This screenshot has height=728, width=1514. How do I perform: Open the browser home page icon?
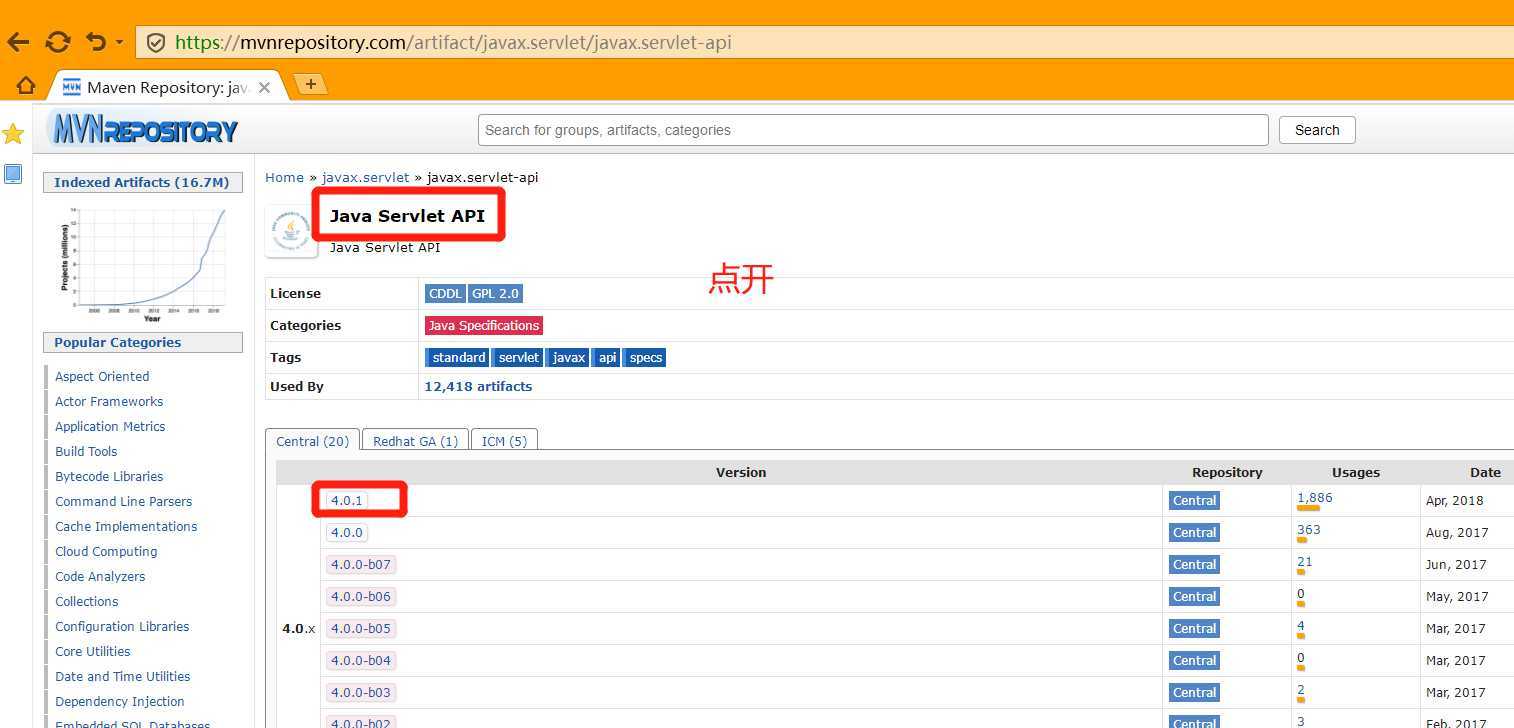(x=26, y=86)
